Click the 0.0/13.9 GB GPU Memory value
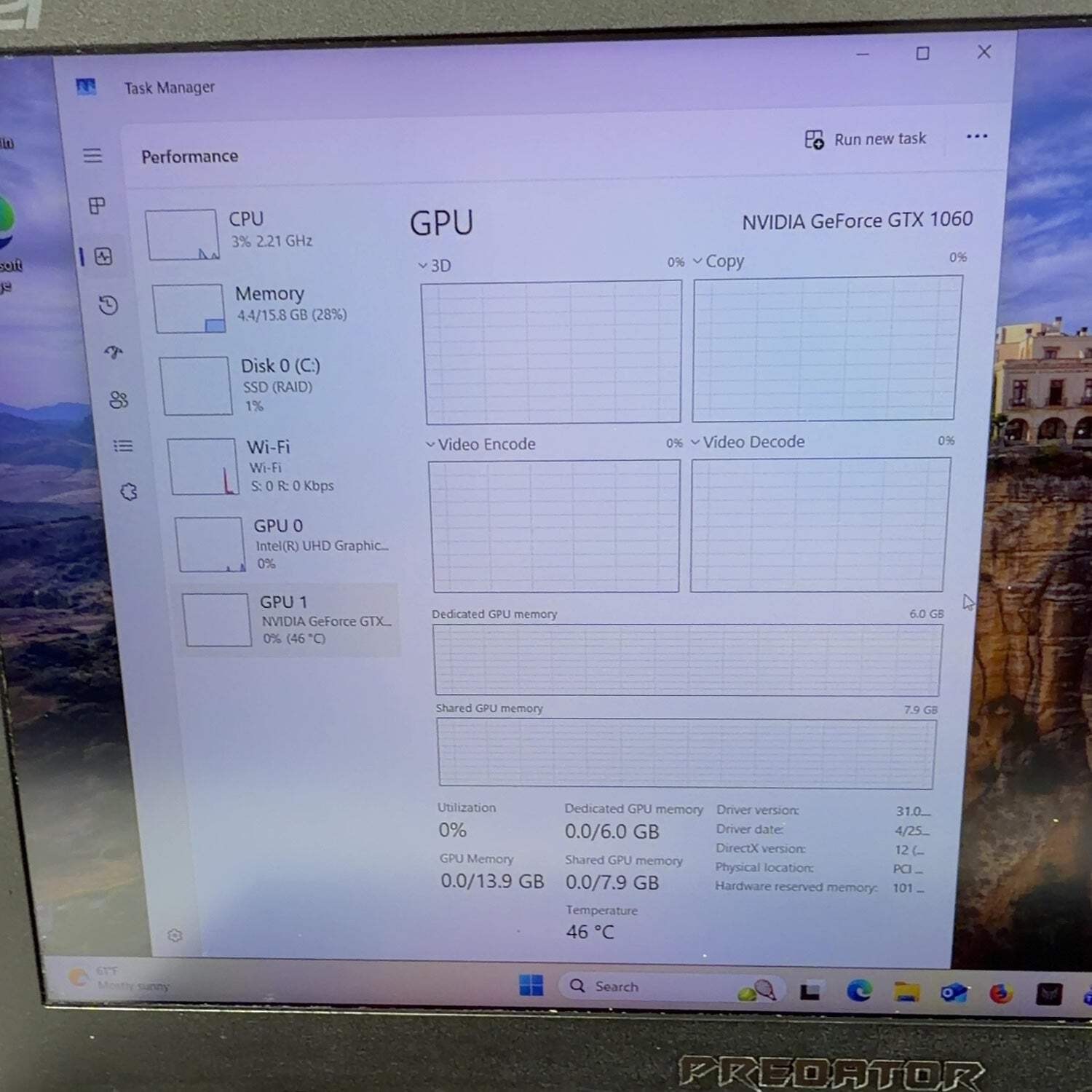Image resolution: width=1092 pixels, height=1092 pixels. pos(492,881)
